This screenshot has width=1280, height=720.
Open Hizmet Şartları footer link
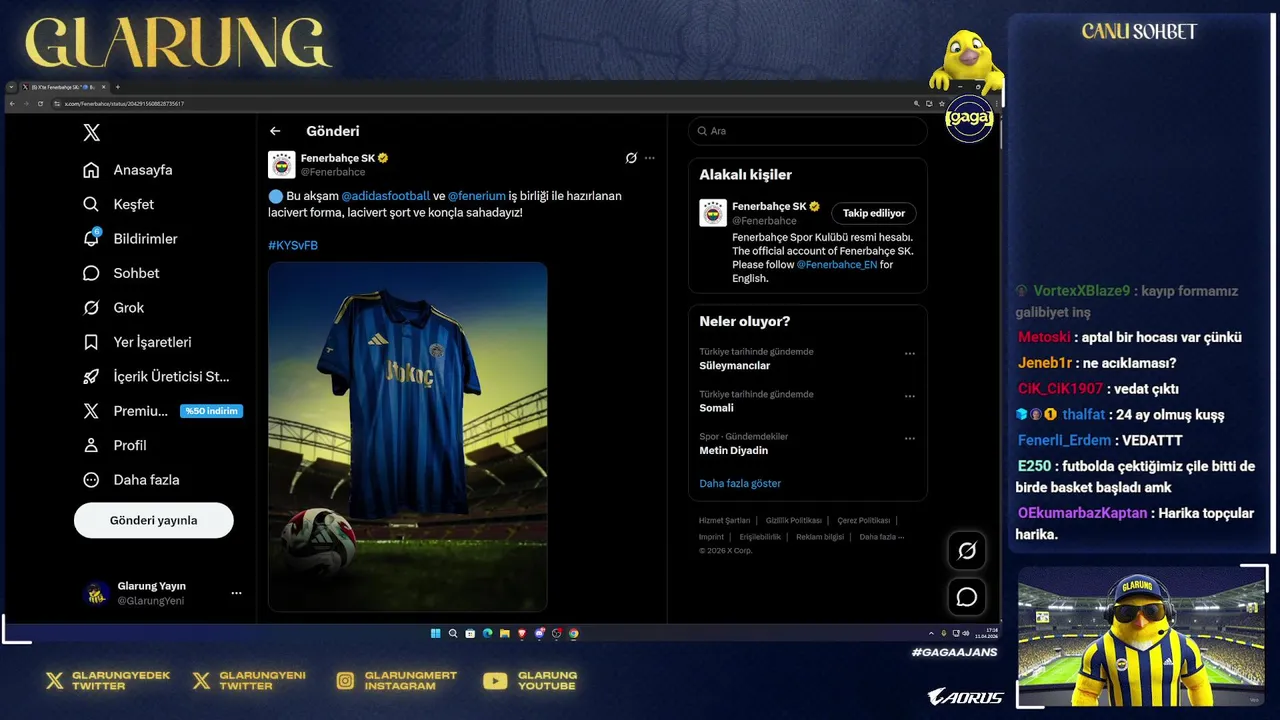[x=724, y=520]
